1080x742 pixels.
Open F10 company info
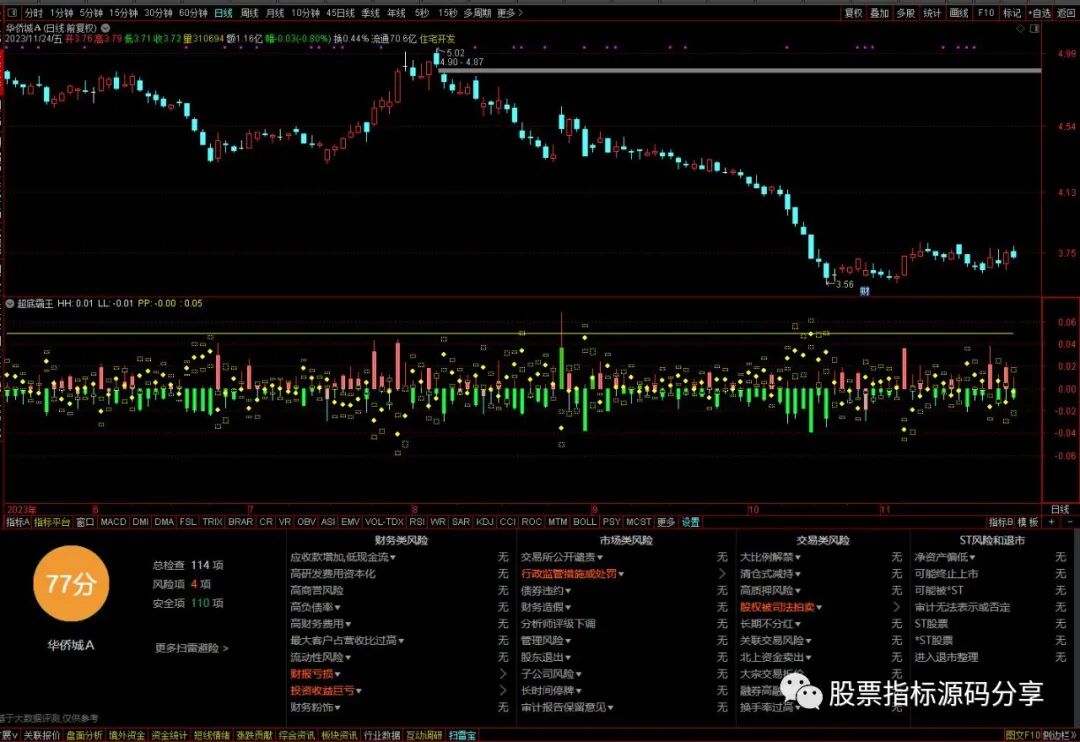point(986,13)
